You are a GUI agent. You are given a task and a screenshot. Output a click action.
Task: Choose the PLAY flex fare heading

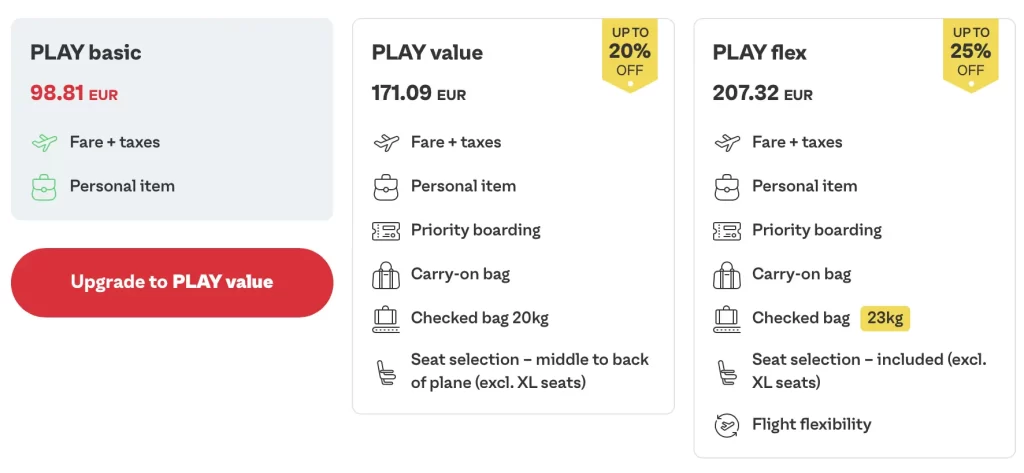click(x=760, y=53)
